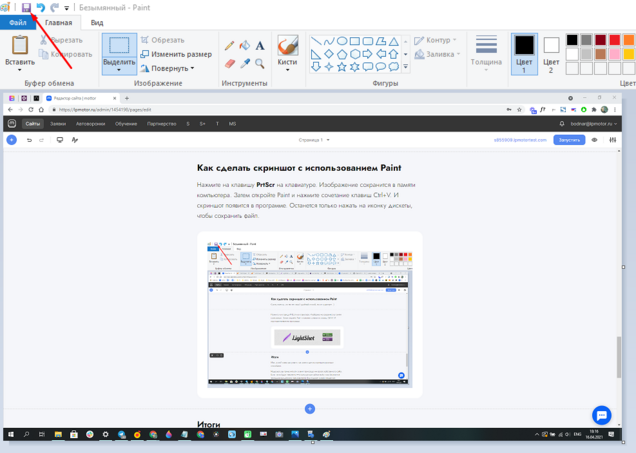Switch to the Вид ribbon tab
The width and height of the screenshot is (636, 453).
click(x=97, y=23)
